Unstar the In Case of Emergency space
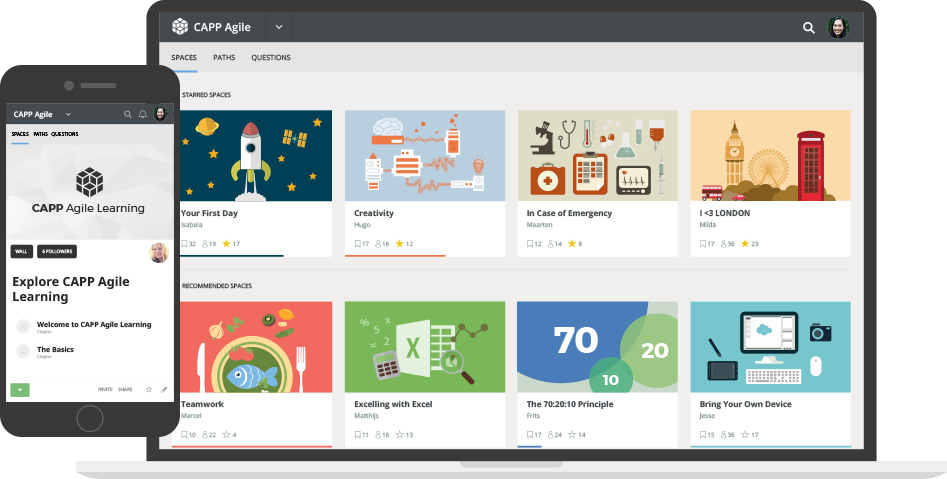 (x=572, y=243)
